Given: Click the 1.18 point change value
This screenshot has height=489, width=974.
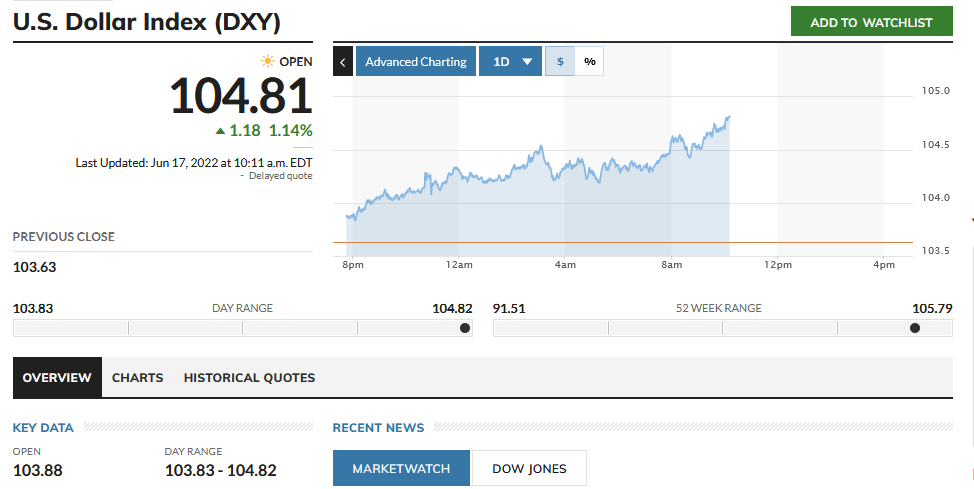Looking at the screenshot, I should pos(245,130).
